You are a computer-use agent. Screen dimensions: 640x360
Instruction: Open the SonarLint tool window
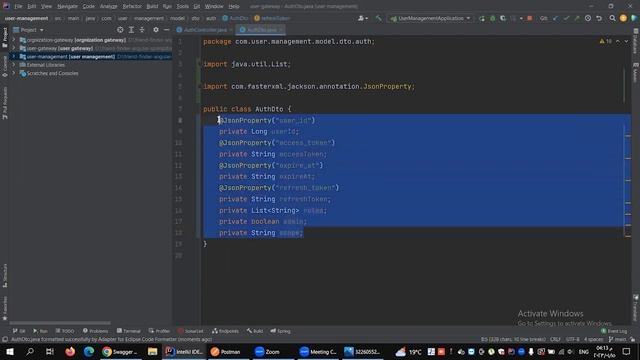190,331
